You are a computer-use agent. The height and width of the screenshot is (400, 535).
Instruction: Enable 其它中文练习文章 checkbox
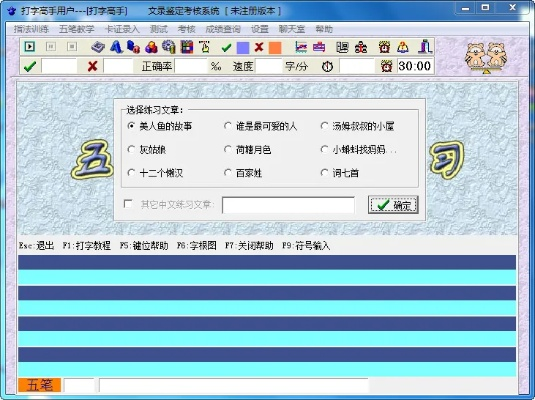pyautogui.click(x=128, y=204)
